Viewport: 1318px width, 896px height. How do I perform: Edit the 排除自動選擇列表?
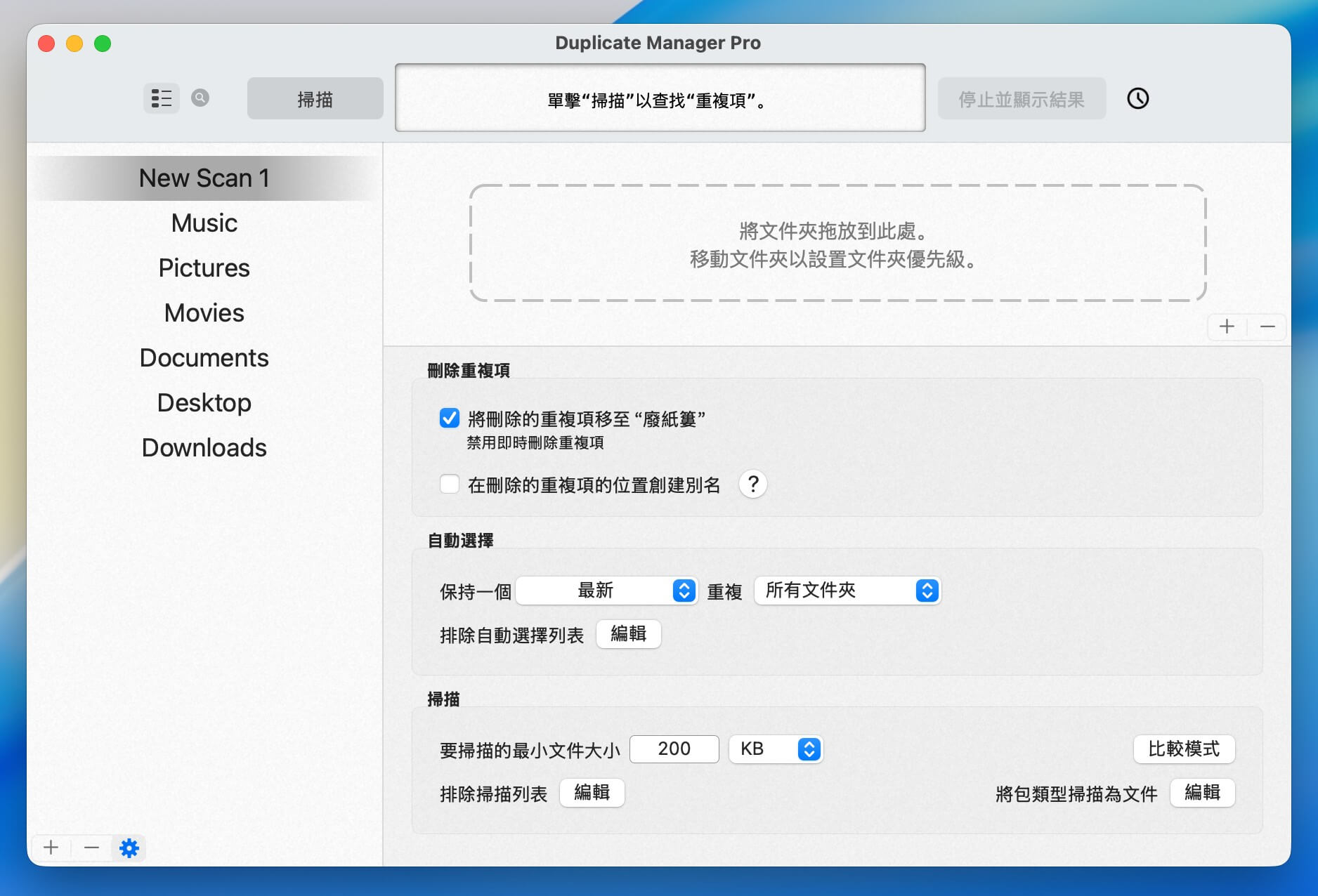(628, 634)
